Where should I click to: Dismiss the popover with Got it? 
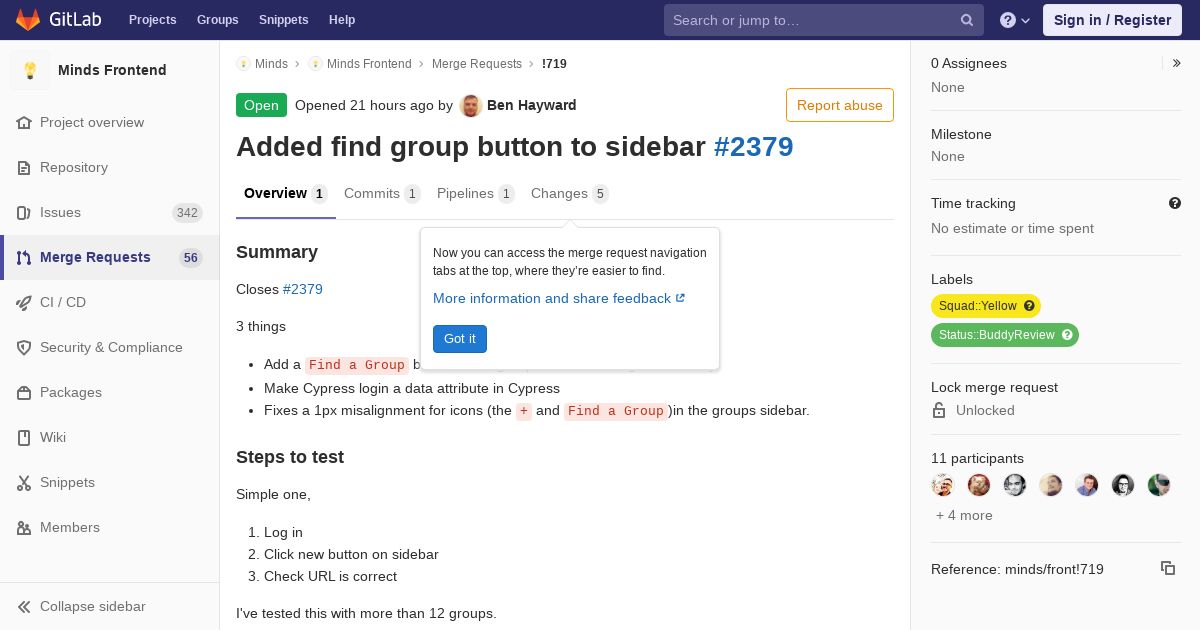460,339
